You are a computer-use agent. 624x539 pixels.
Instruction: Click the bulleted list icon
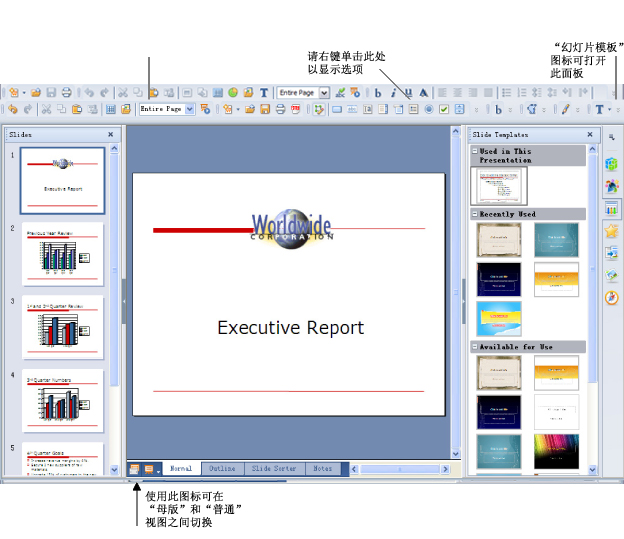point(506,93)
